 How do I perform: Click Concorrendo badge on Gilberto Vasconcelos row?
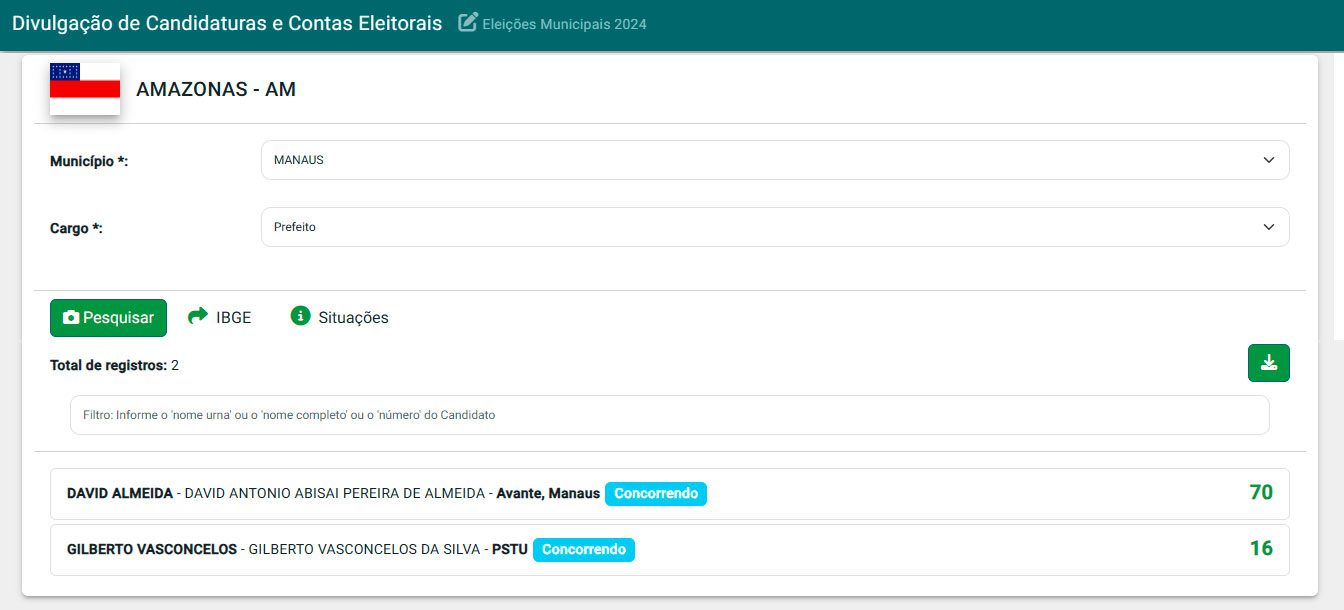tap(583, 550)
